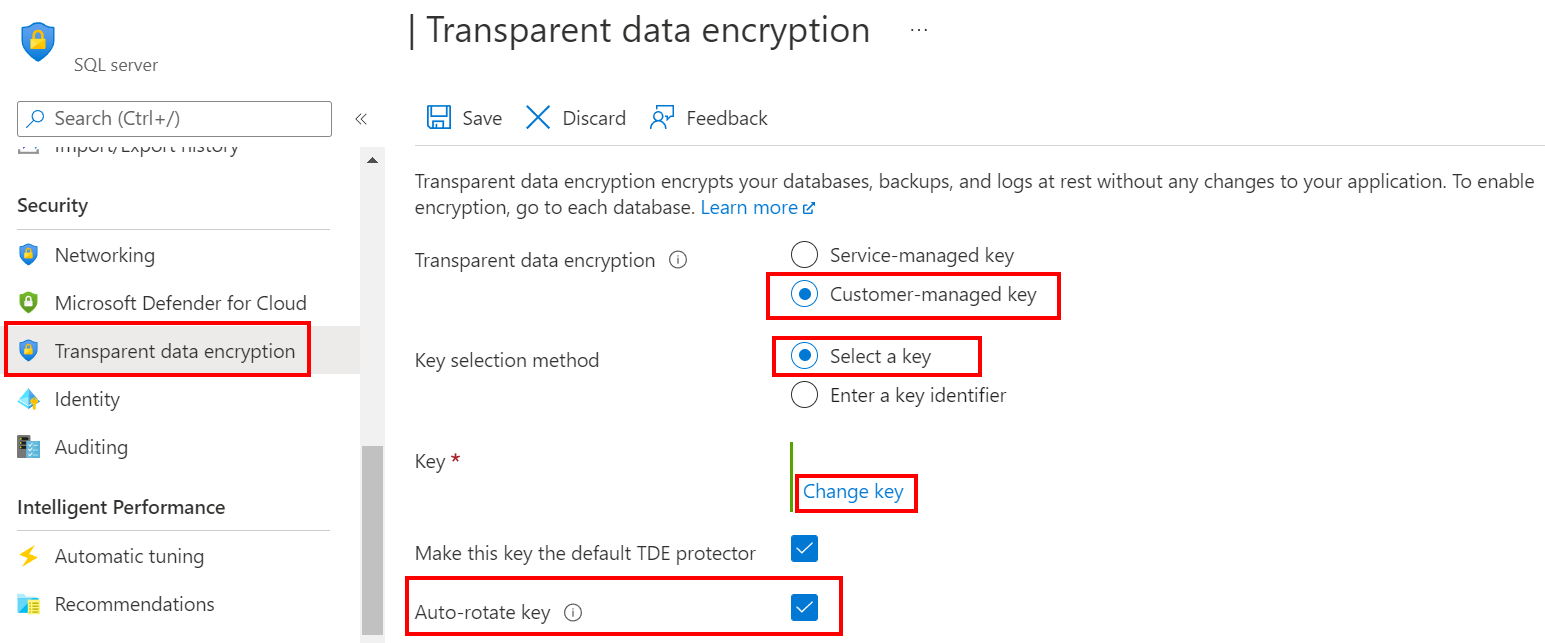The height and width of the screenshot is (643, 1545).
Task: Open the more options ellipsis in title
Action: (918, 31)
